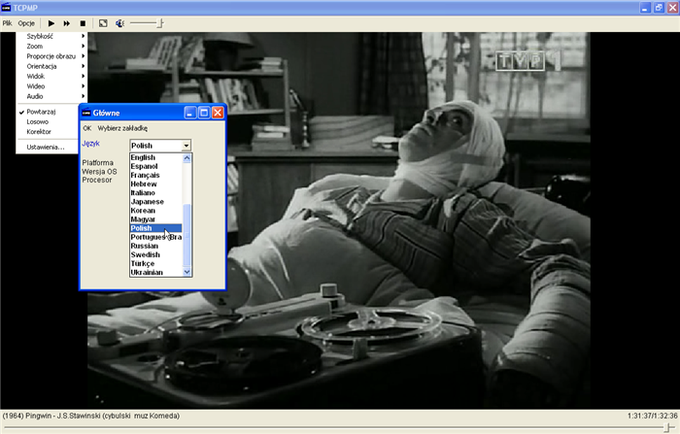The height and width of the screenshot is (434, 680).
Task: Click the Główne dialog title icon
Action: pos(86,113)
